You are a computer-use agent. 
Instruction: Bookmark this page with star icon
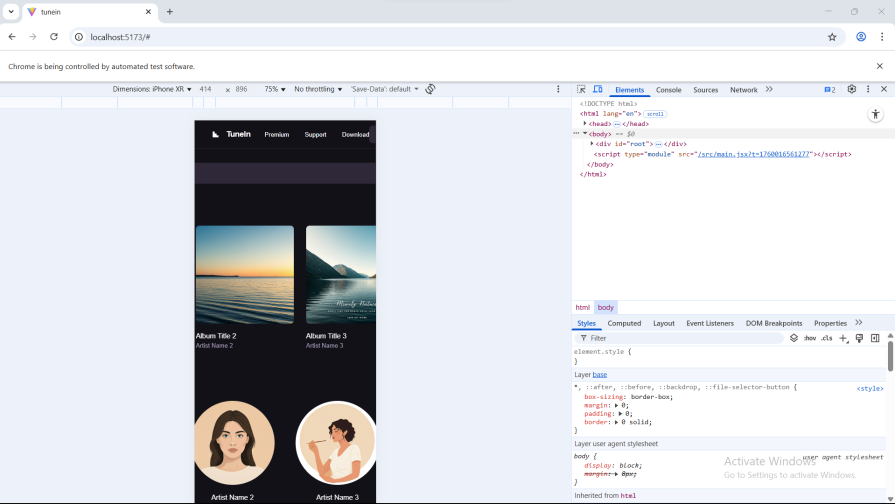(831, 37)
